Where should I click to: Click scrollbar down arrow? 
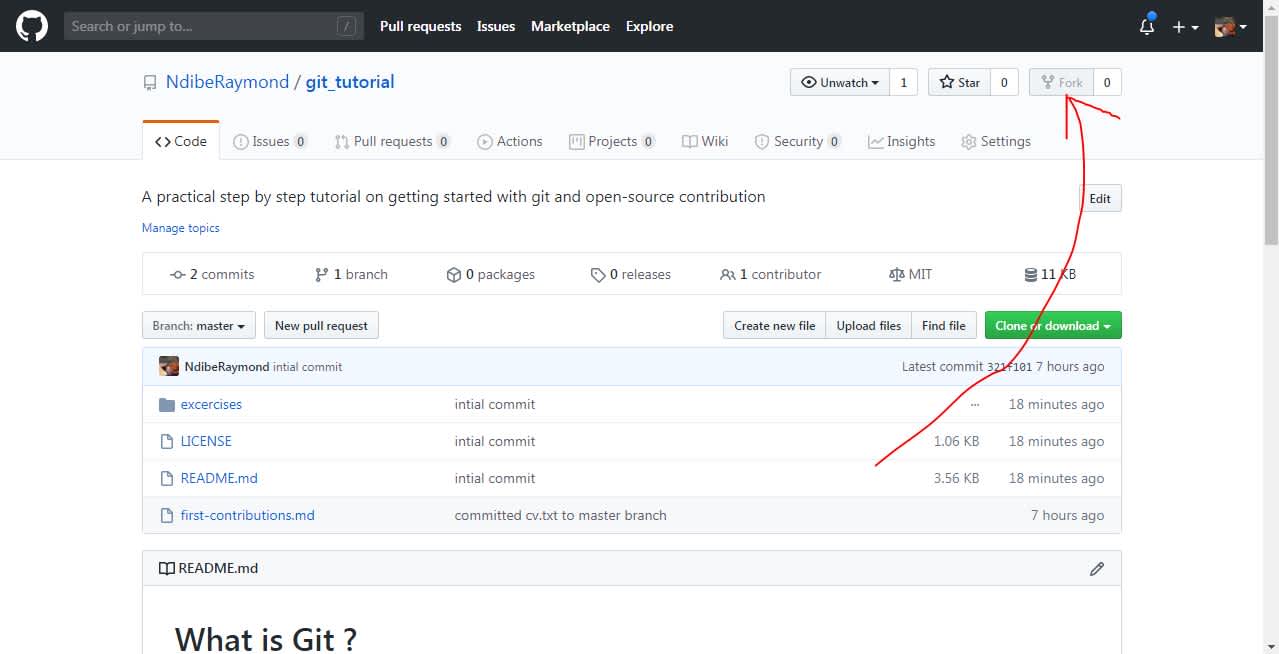1271,646
